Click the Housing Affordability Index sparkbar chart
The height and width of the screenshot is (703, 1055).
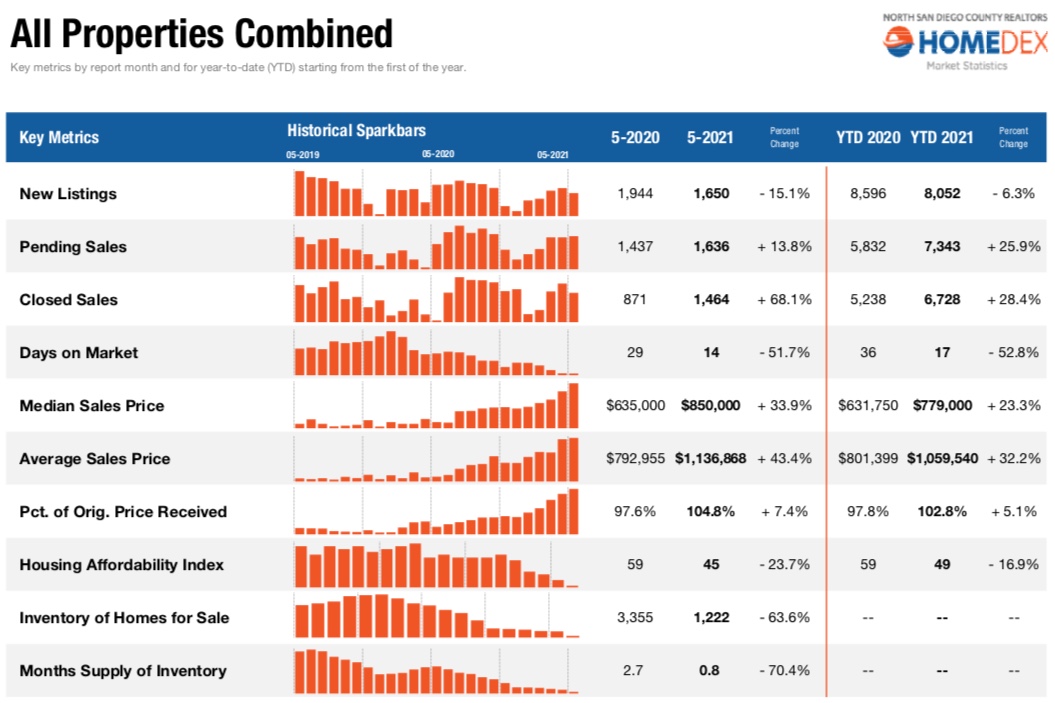point(436,564)
